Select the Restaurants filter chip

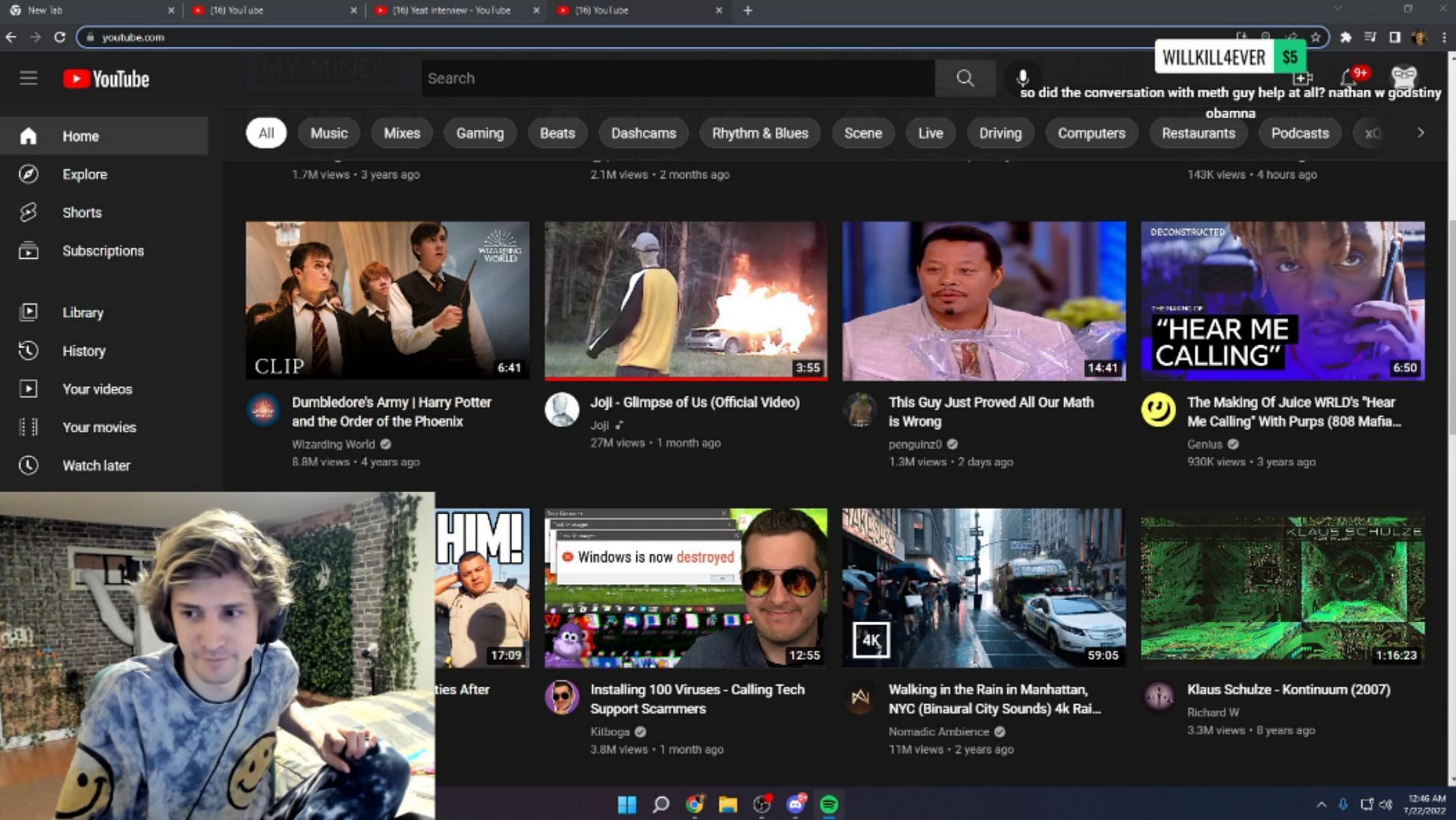point(1198,134)
